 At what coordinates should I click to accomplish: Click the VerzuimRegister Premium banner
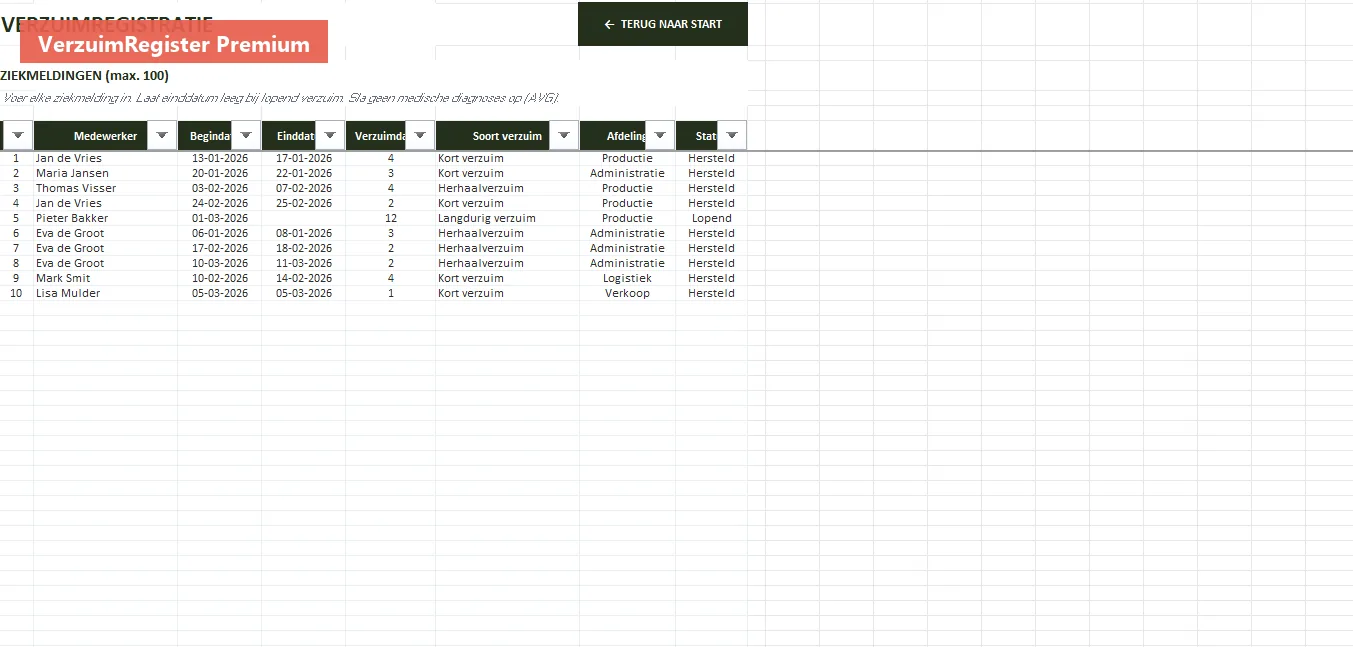pos(174,42)
